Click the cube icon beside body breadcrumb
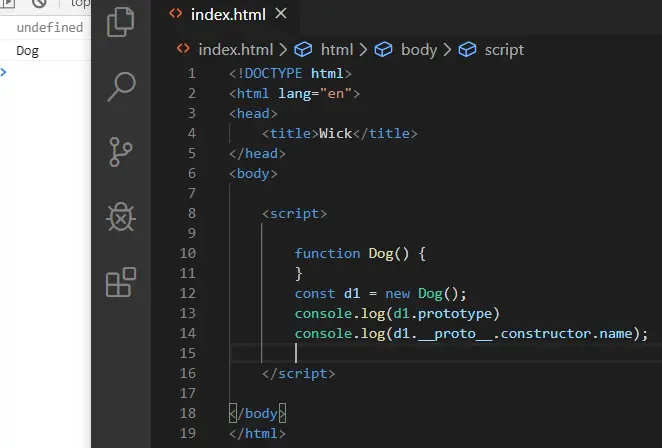Screen dimensions: 662x448 (383, 50)
